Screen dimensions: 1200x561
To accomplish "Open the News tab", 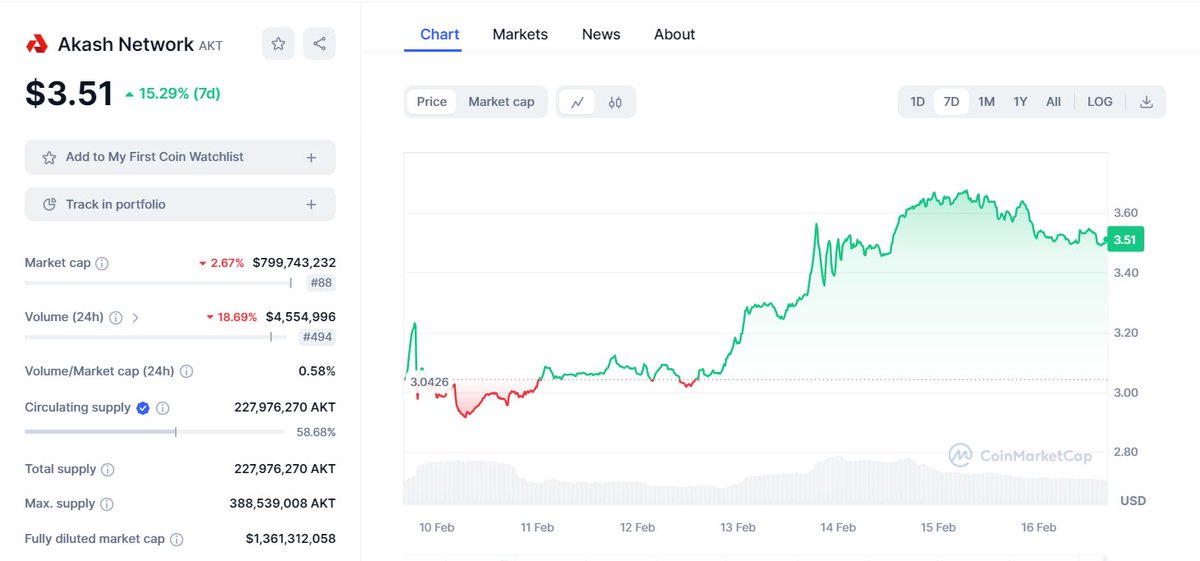I will pos(601,34).
